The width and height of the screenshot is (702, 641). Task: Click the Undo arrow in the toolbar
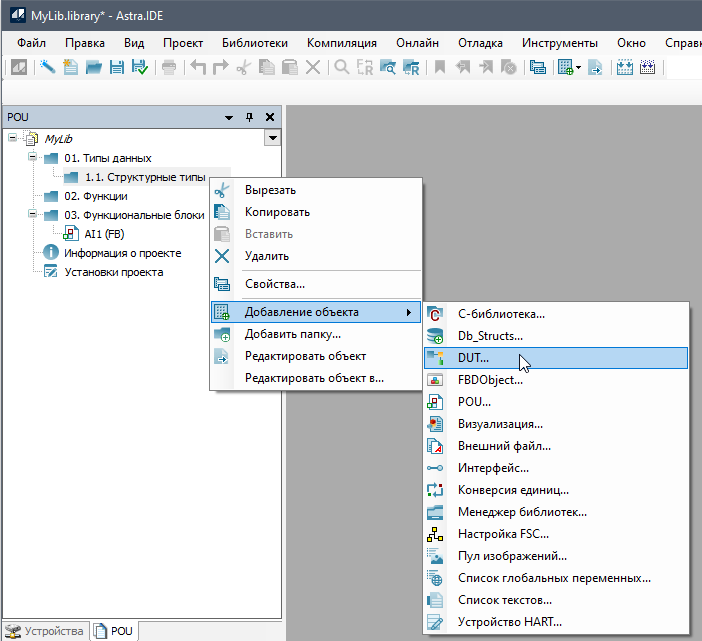pyautogui.click(x=198, y=68)
